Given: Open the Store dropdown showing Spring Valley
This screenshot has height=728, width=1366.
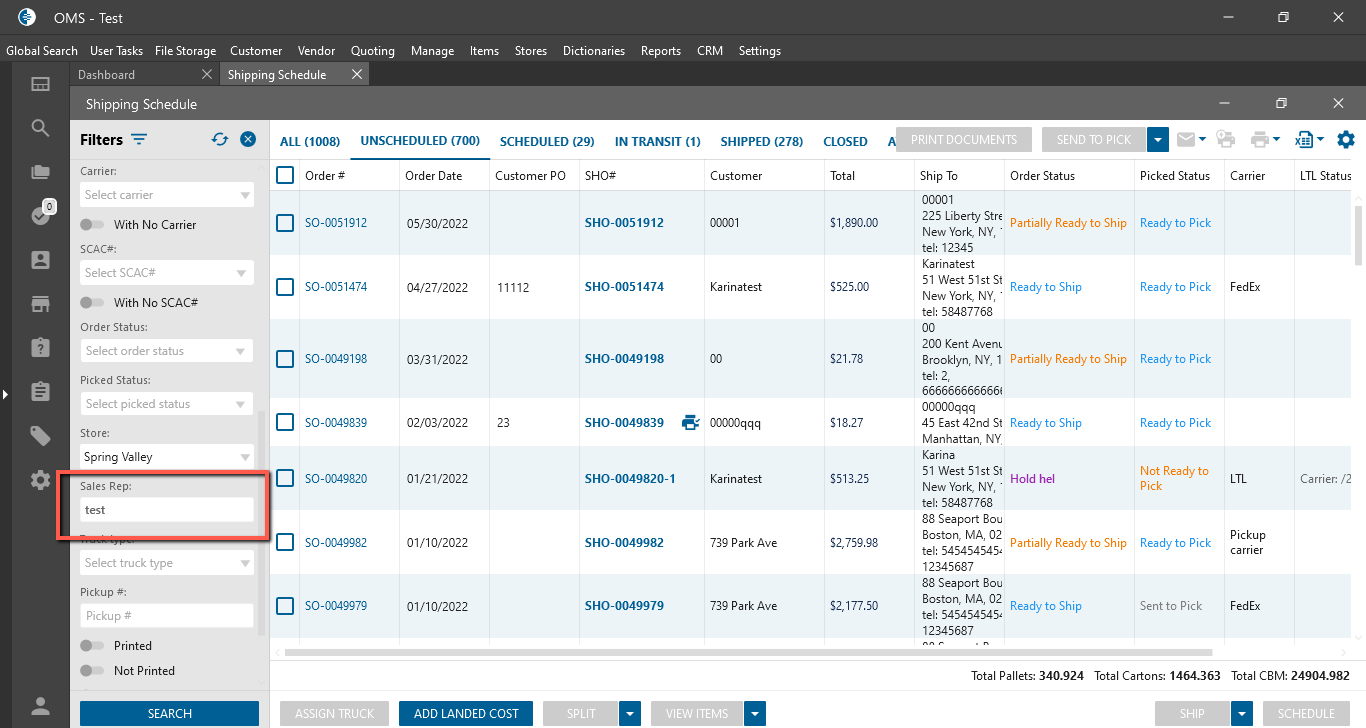Looking at the screenshot, I should (166, 457).
